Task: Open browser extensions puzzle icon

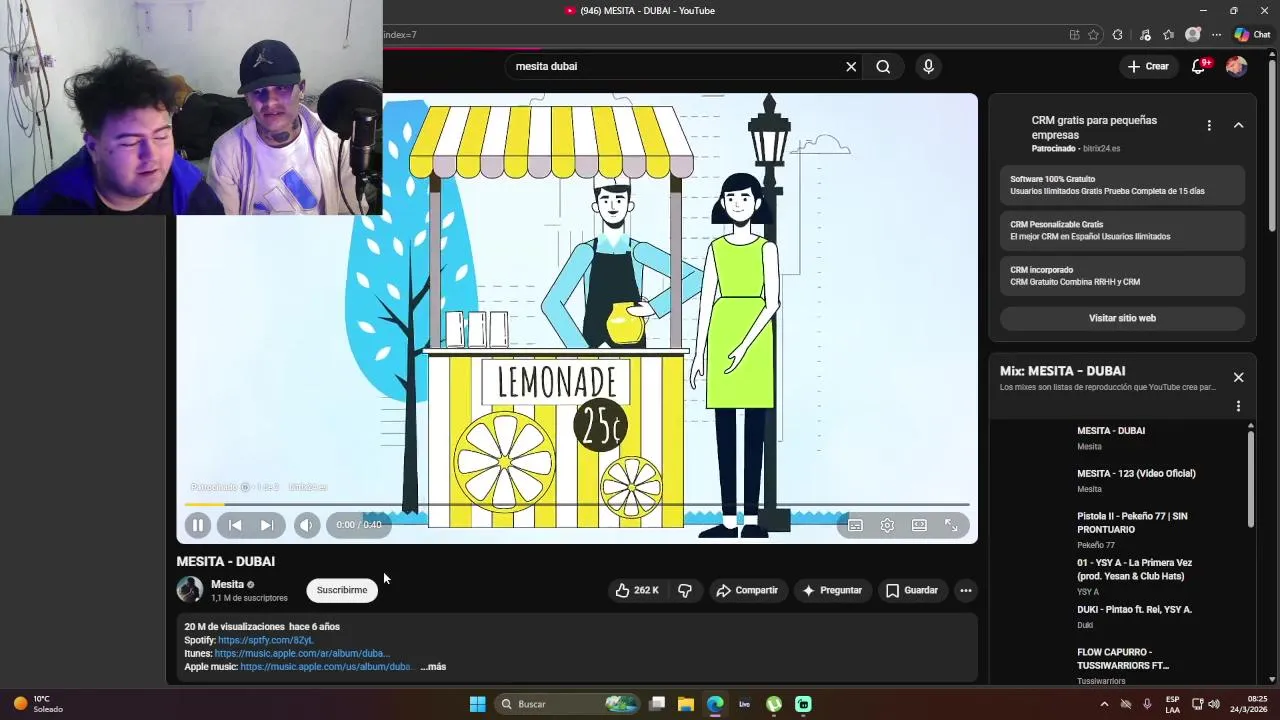Action: 1118,35
